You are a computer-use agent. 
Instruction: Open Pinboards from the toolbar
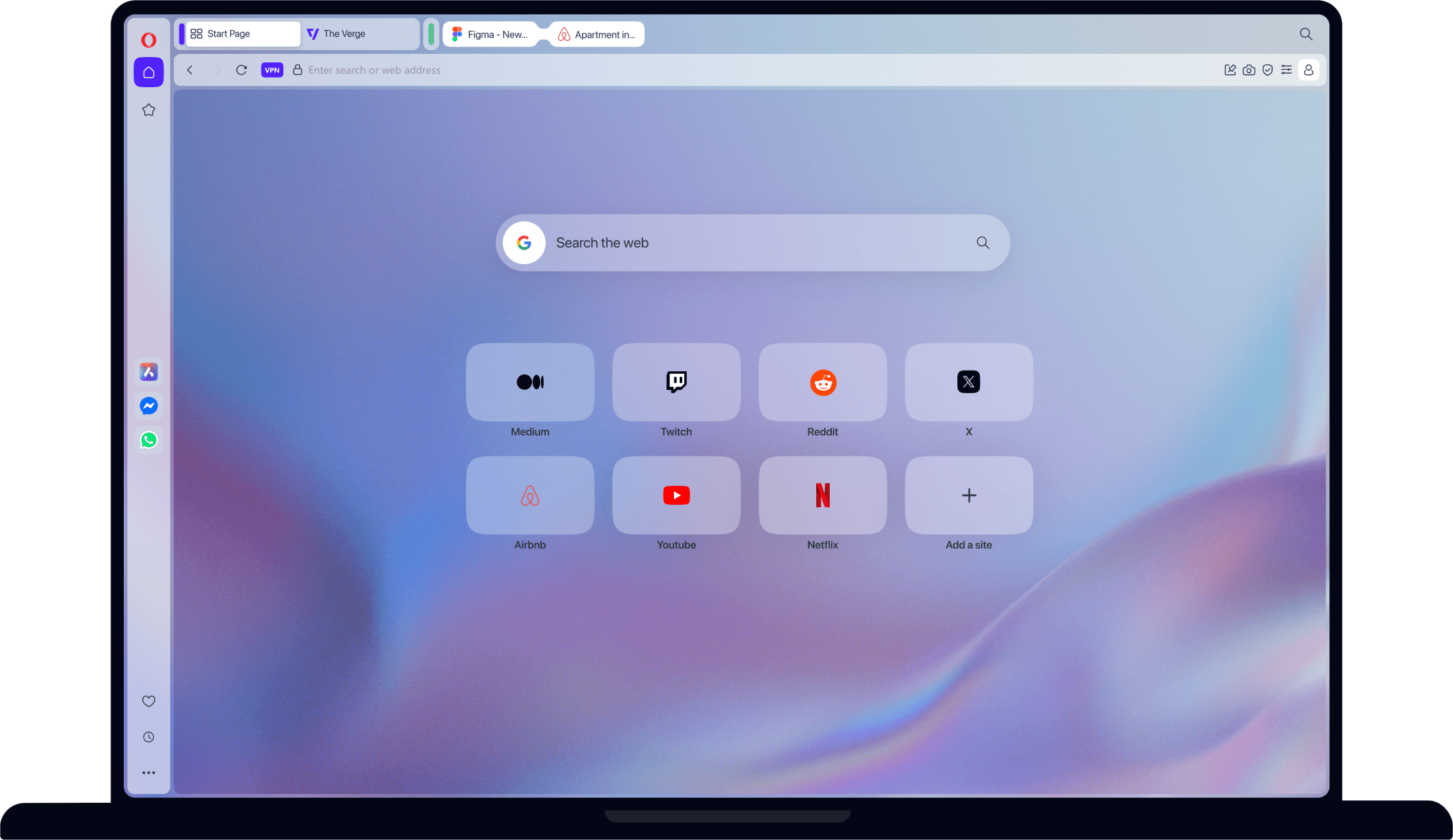1230,70
